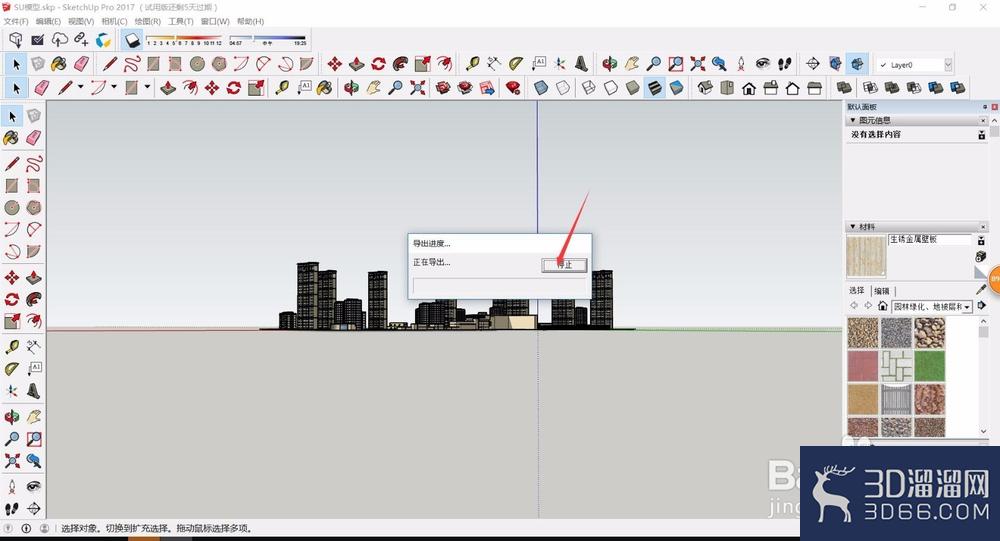Image resolution: width=1000 pixels, height=541 pixels.
Task: Switch to the 选择 tab in materials
Action: coord(857,290)
